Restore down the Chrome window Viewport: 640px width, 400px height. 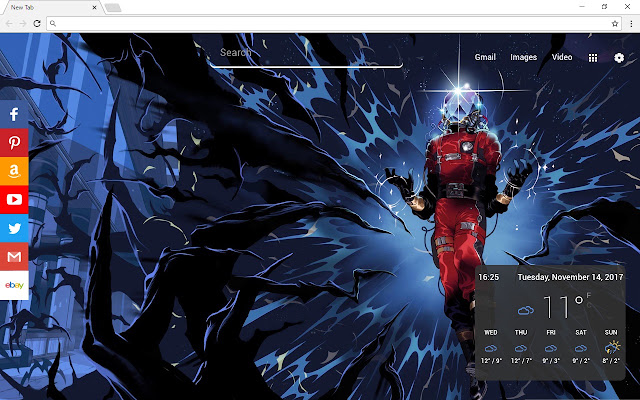tap(604, 7)
